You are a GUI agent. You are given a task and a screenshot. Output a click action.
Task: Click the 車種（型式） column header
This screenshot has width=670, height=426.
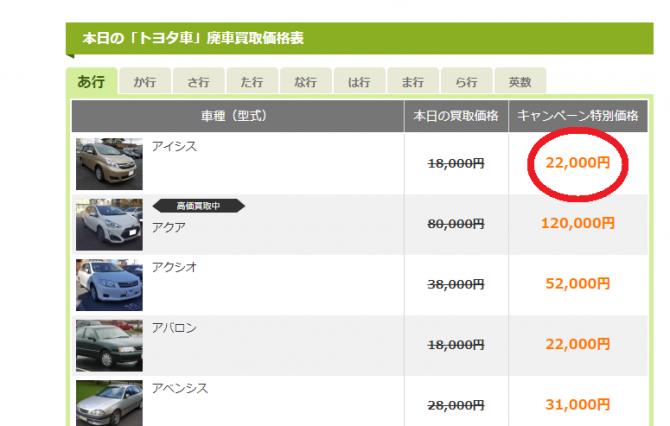[238, 116]
